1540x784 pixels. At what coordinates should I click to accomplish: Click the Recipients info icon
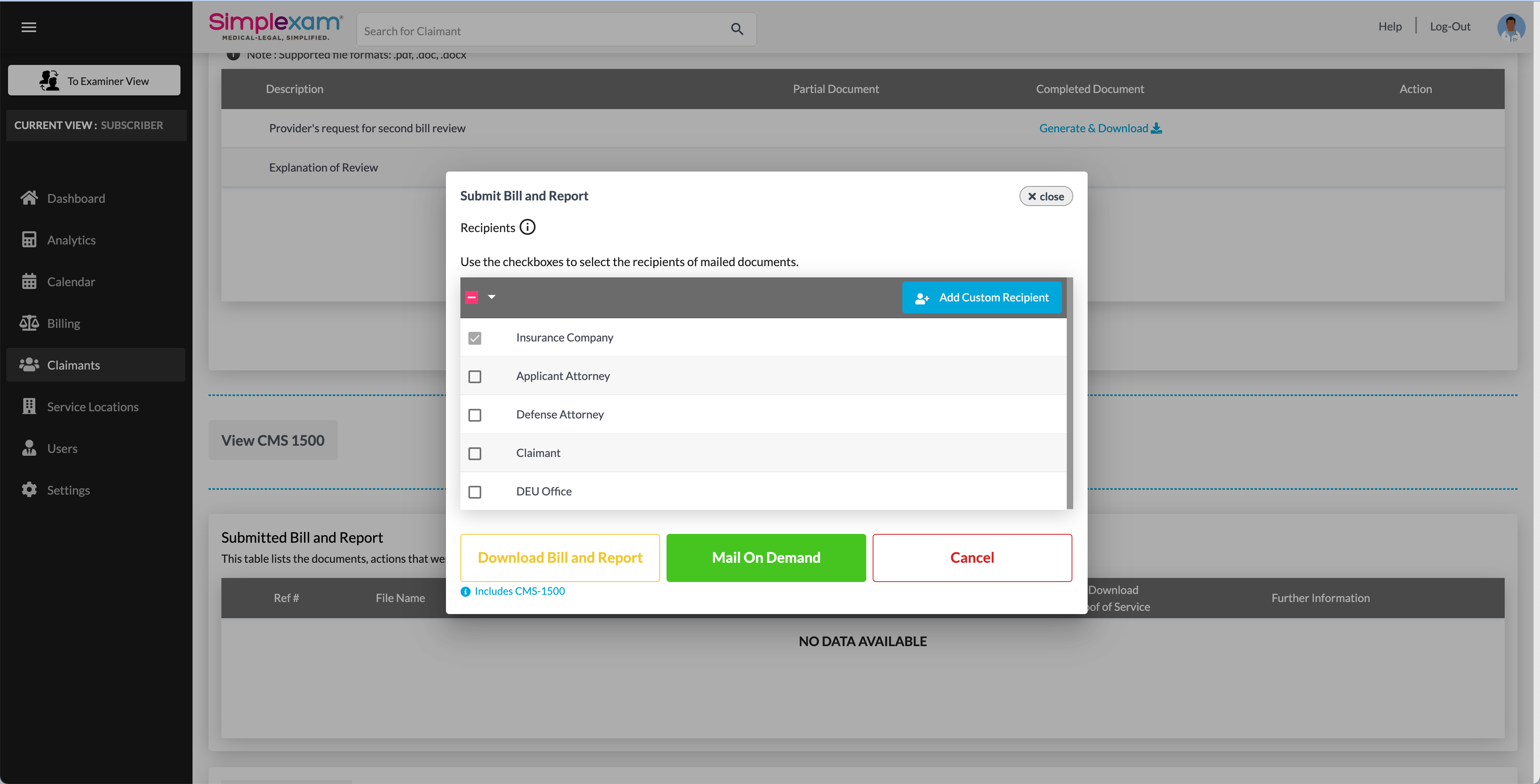tap(527, 227)
